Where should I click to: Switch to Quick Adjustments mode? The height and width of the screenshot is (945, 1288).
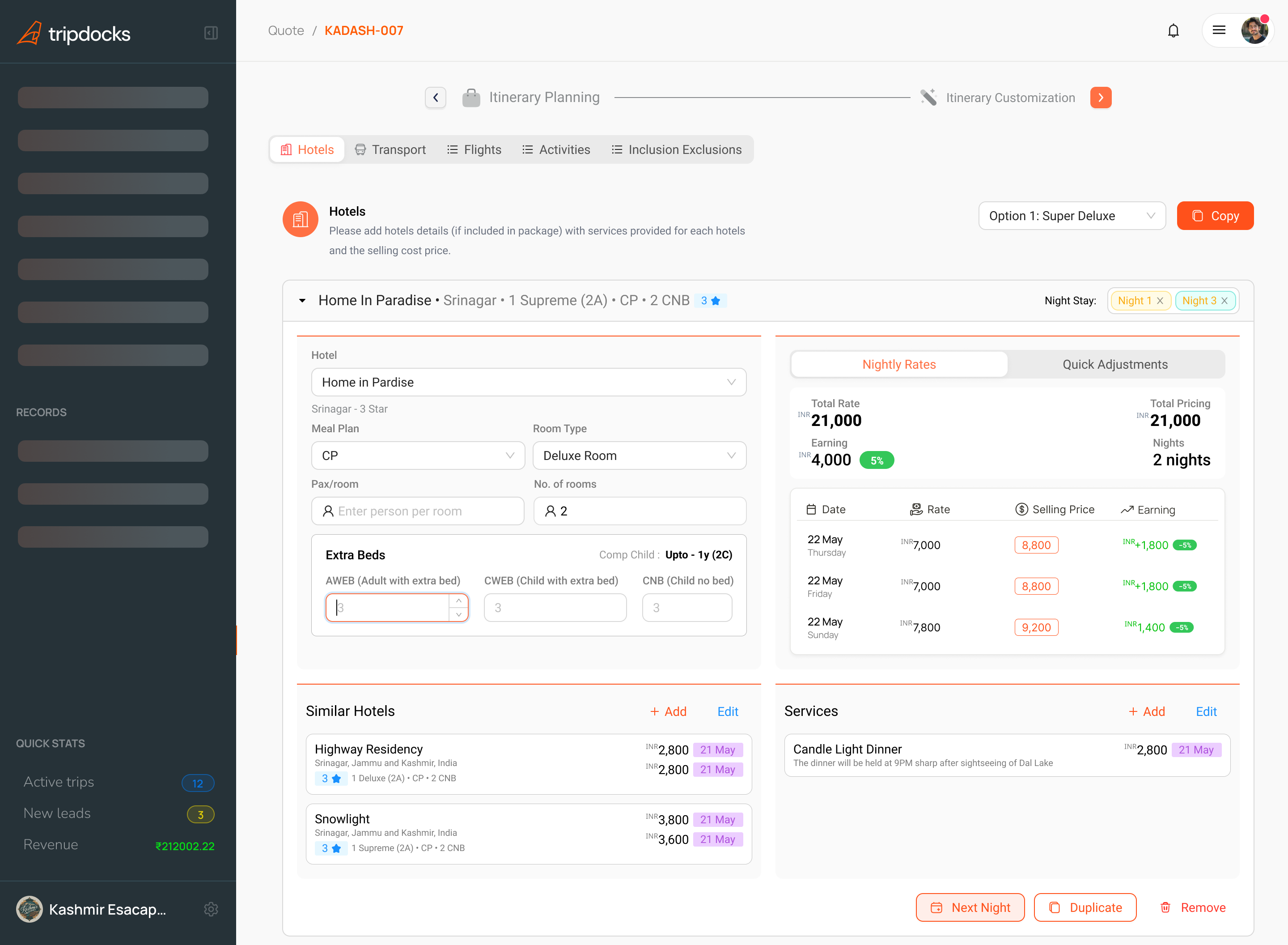1115,364
